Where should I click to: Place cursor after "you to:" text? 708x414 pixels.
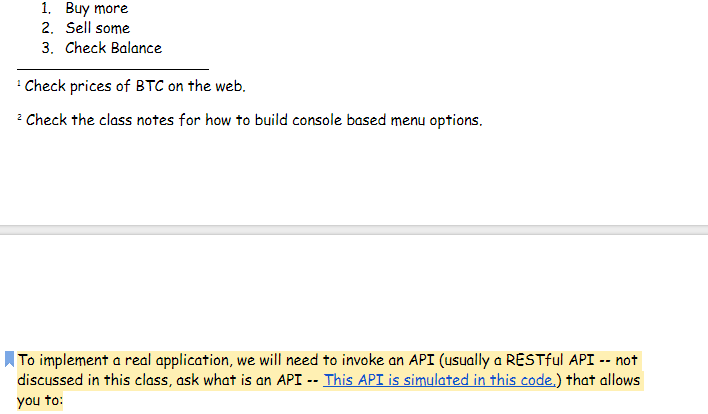tap(64, 401)
